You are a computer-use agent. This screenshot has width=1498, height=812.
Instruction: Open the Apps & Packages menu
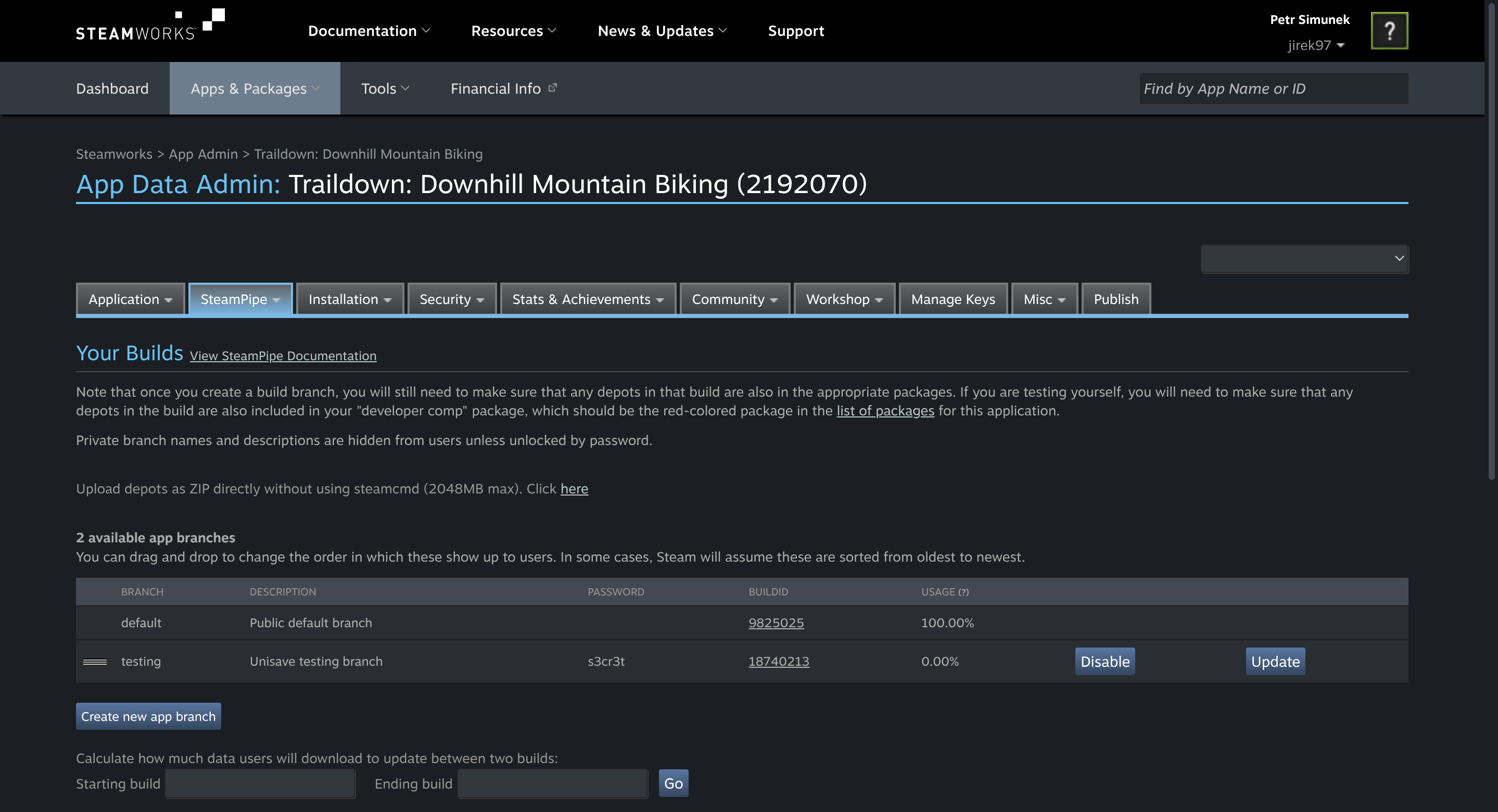click(x=255, y=88)
